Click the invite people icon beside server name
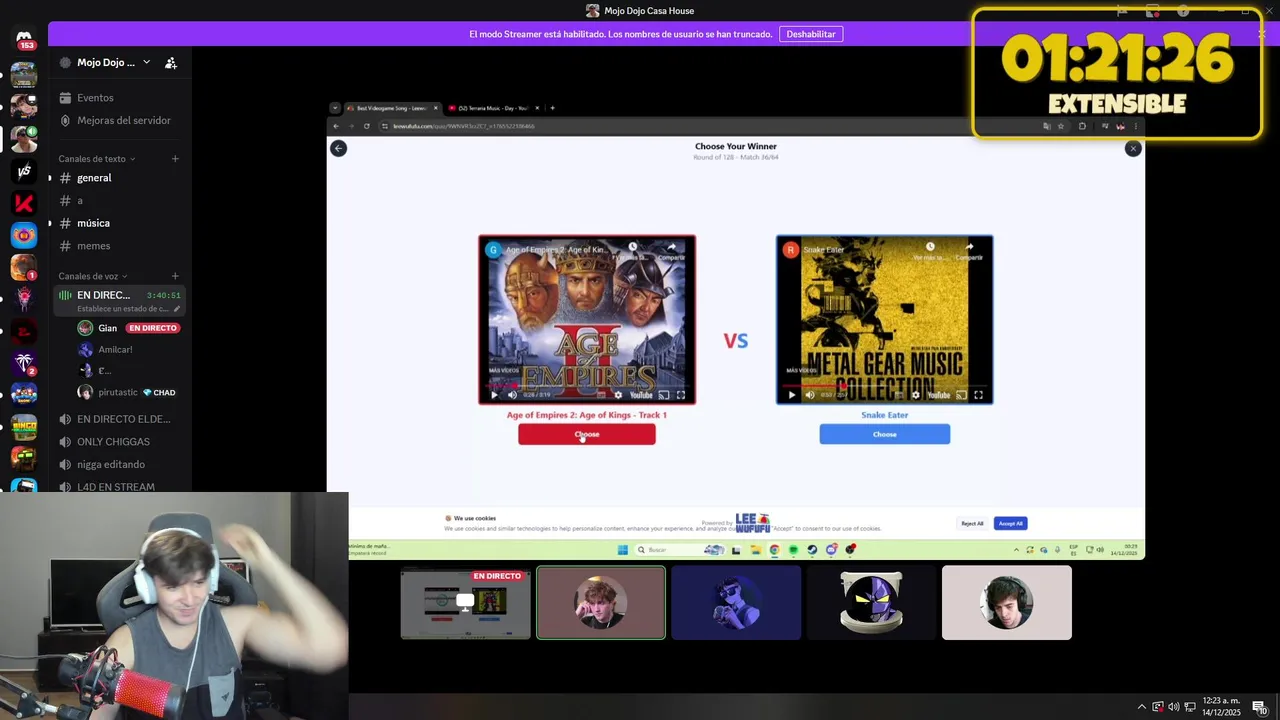This screenshot has height=720, width=1280. [x=171, y=62]
